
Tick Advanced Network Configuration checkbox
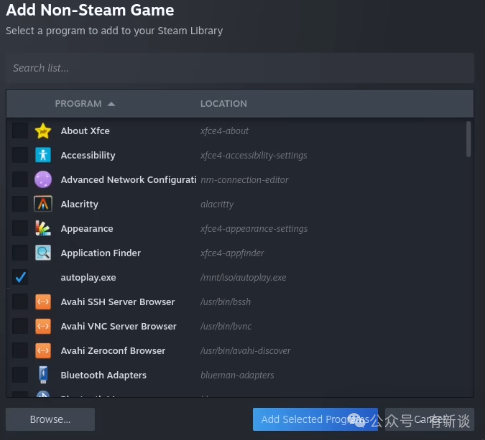pyautogui.click(x=20, y=179)
